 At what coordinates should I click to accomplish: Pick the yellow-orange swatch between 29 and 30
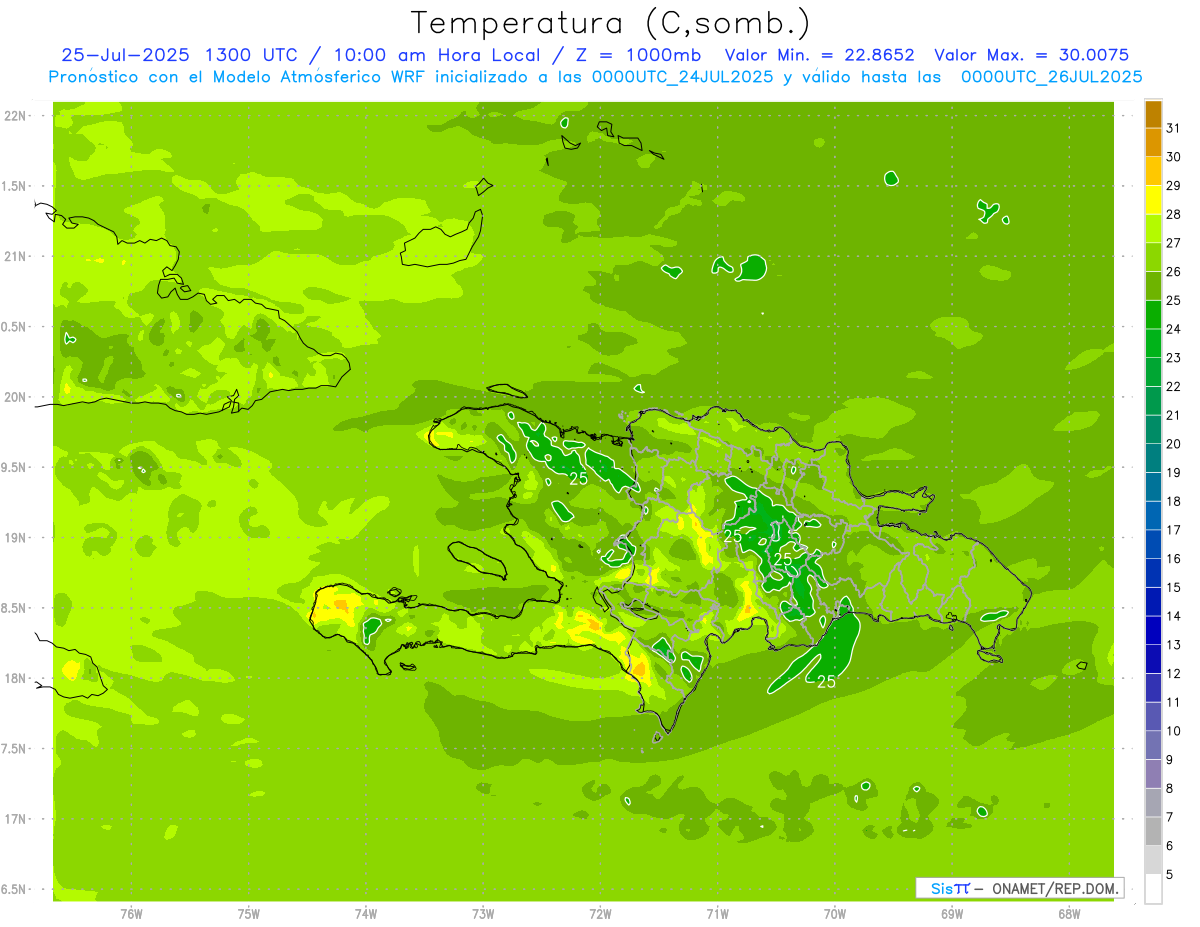pyautogui.click(x=1153, y=172)
